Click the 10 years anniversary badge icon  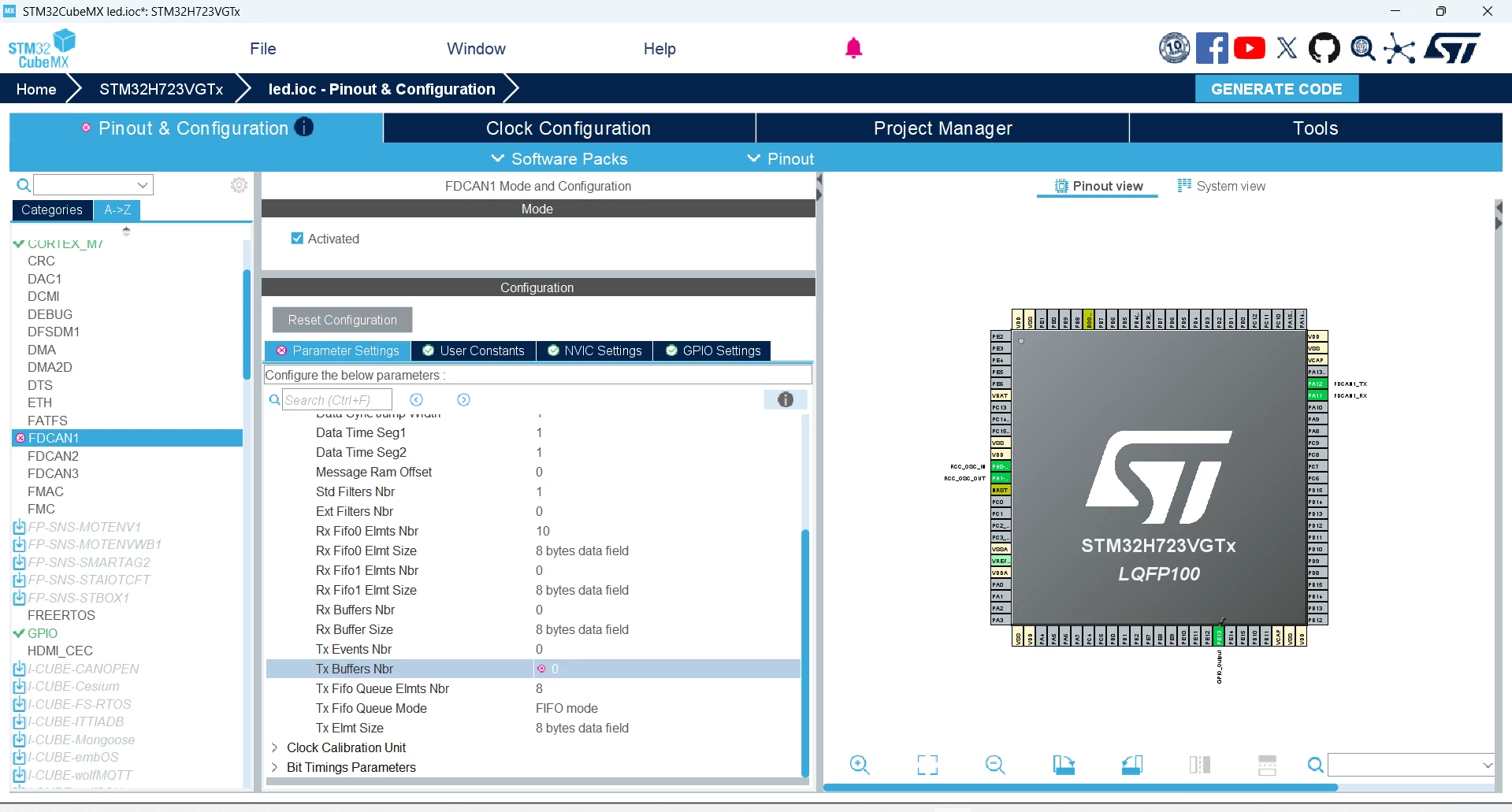[1174, 49]
